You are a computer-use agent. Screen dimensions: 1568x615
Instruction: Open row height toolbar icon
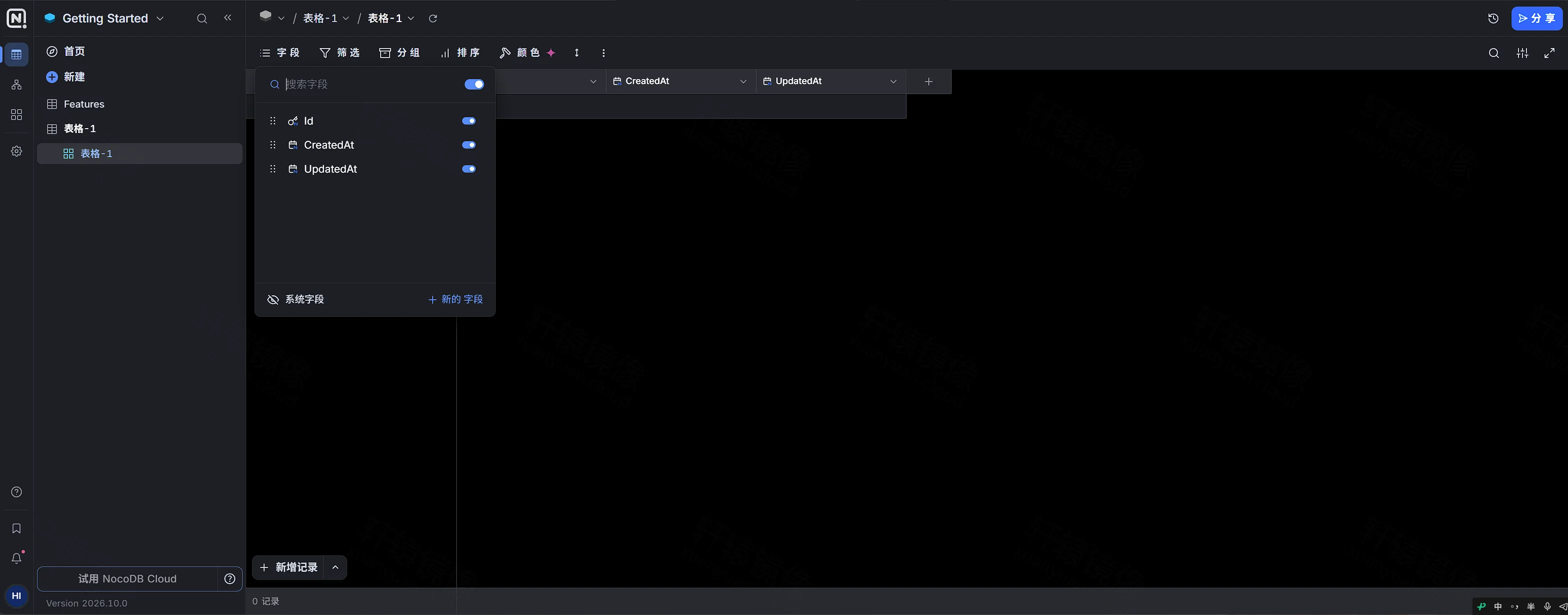(577, 53)
